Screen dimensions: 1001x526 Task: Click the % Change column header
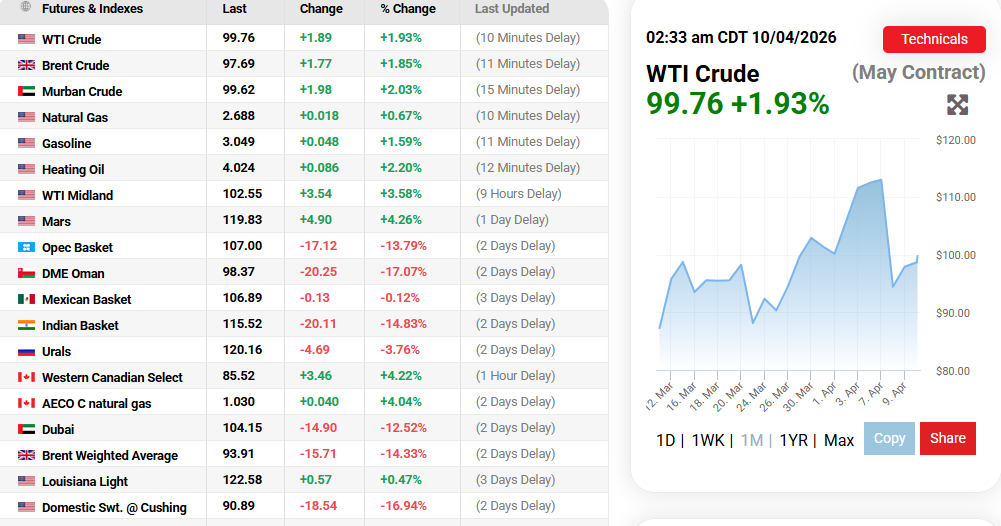(x=408, y=8)
